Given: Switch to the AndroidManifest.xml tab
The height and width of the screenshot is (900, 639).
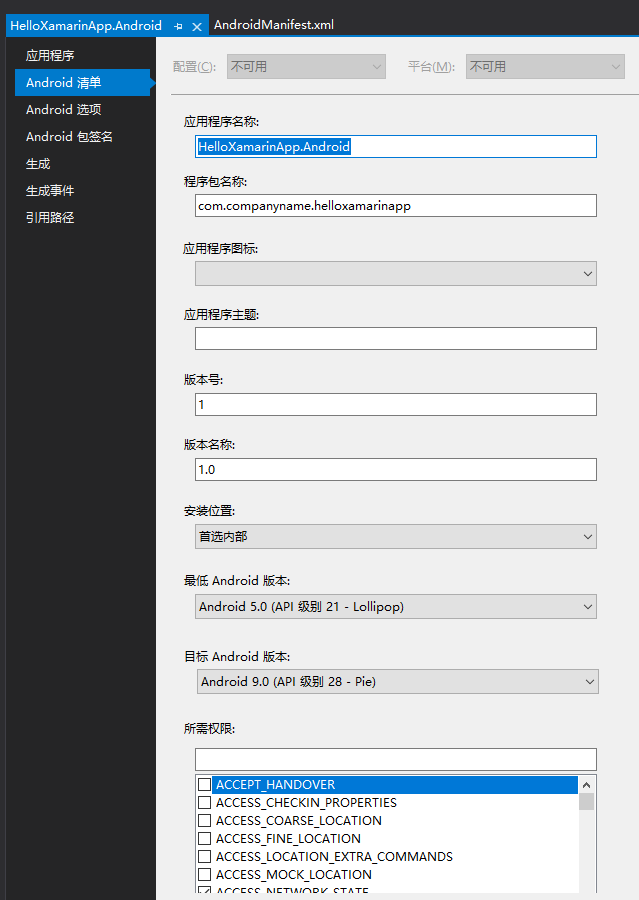Looking at the screenshot, I should (274, 25).
